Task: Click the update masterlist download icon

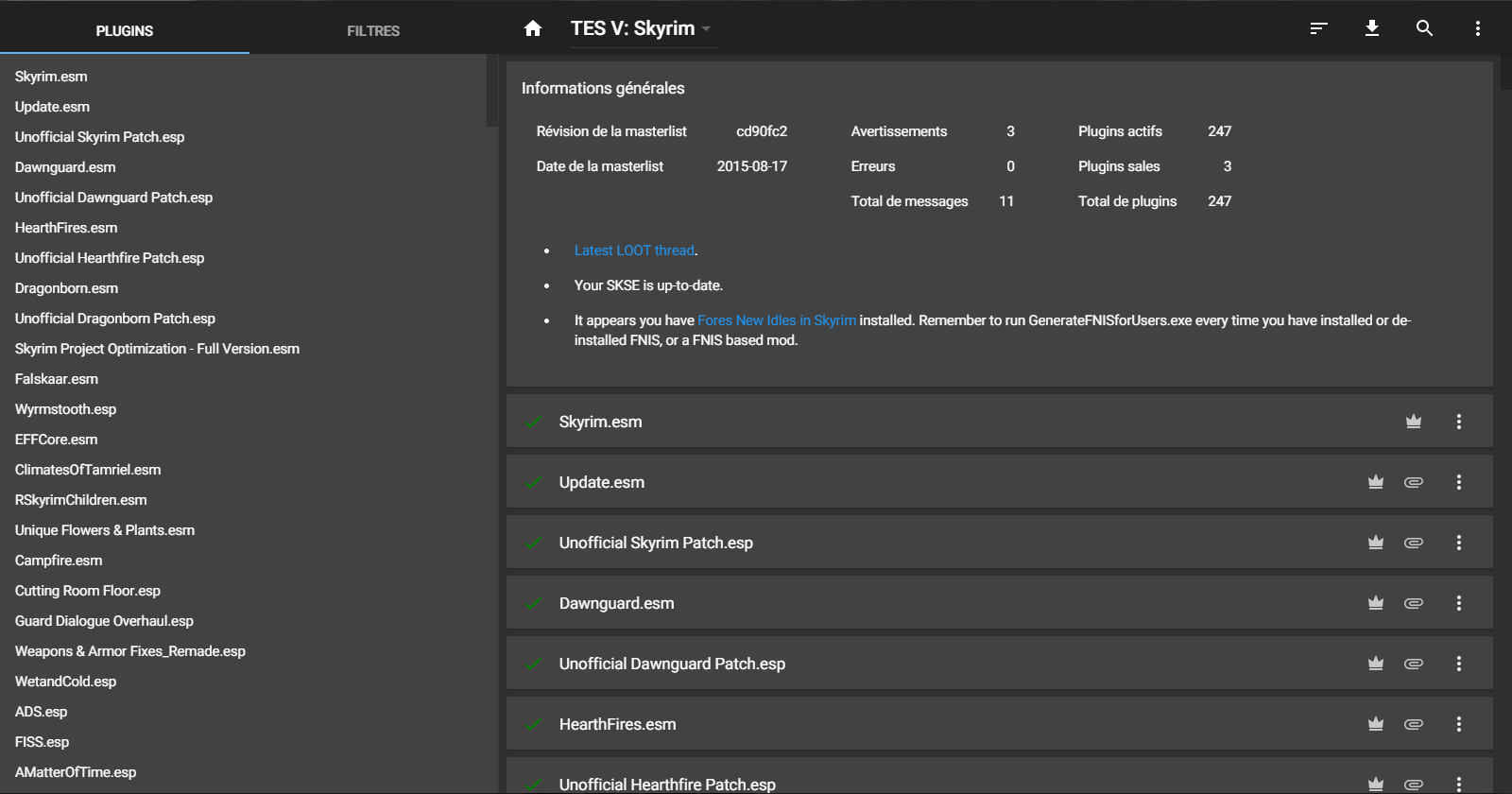Action: tap(1372, 28)
